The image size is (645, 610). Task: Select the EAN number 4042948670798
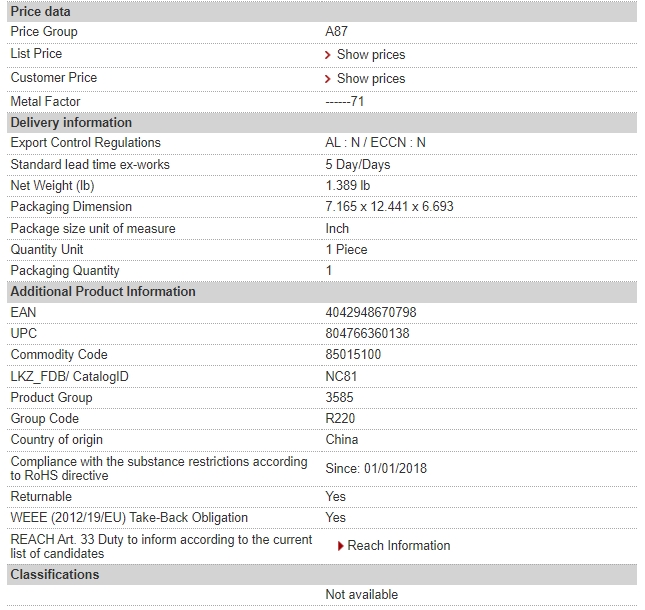[x=371, y=312]
